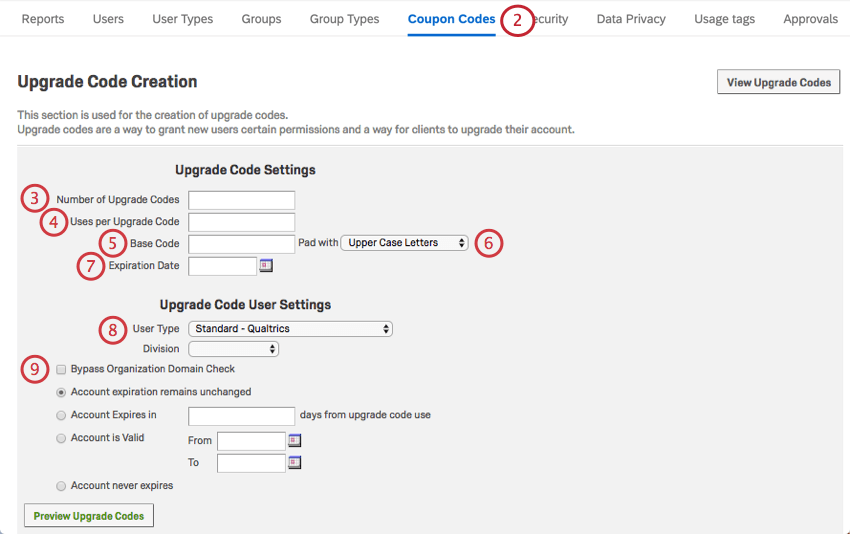Click the View Upgrade Codes button
Viewport: 850px width, 534px height.
pyautogui.click(x=778, y=82)
